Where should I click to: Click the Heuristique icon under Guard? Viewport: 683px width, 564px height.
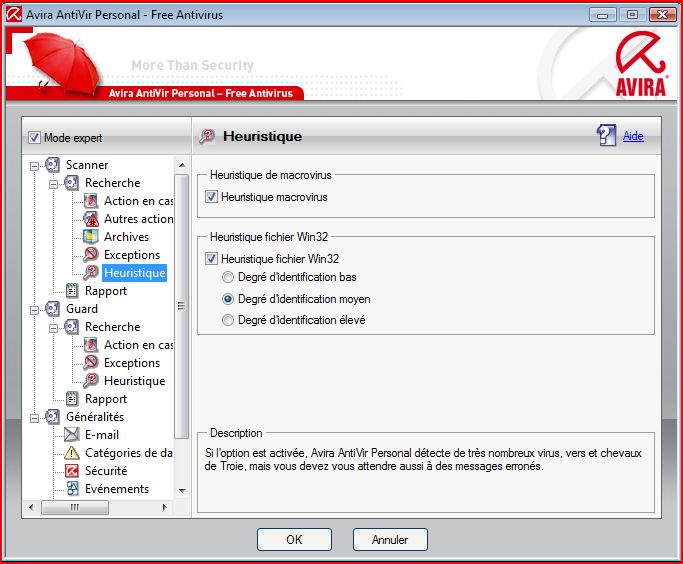[91, 381]
